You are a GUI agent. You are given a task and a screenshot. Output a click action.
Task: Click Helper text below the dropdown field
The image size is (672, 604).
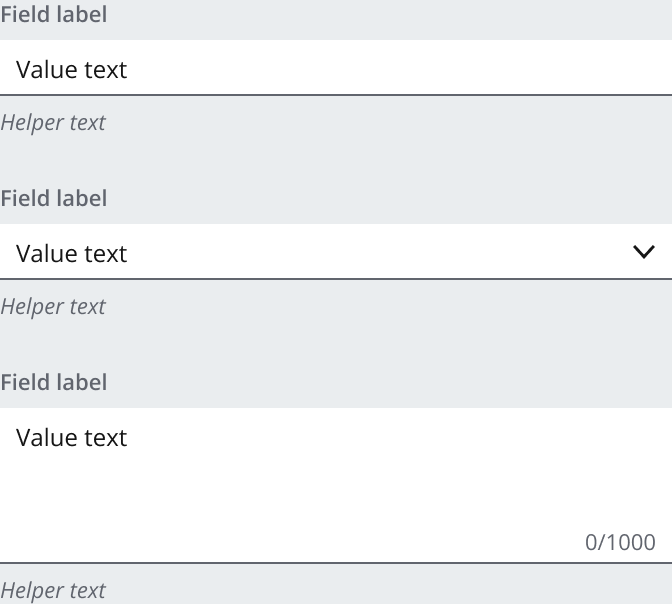(x=53, y=307)
